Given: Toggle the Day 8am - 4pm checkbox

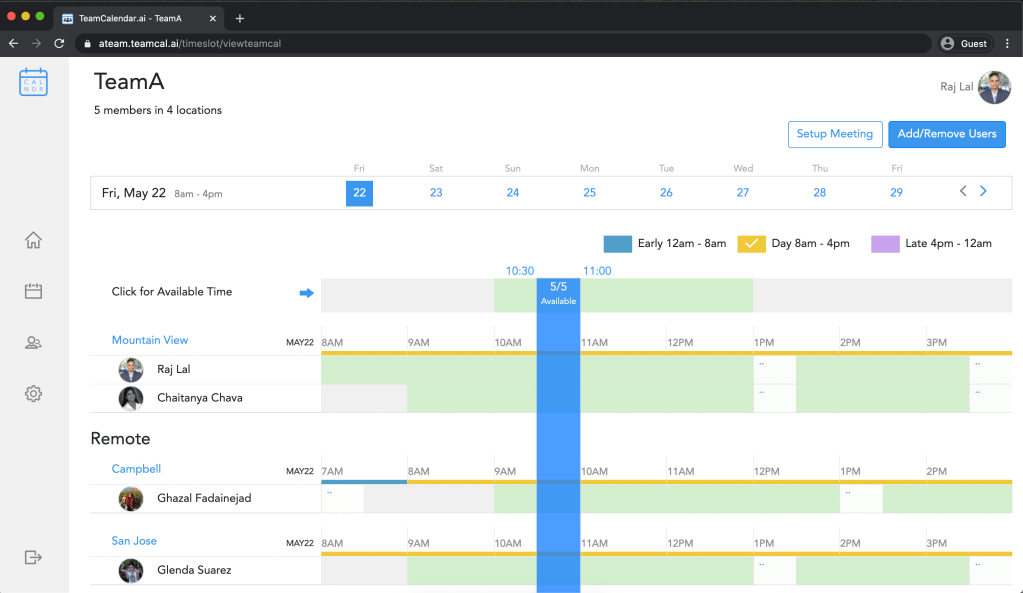Looking at the screenshot, I should tap(751, 243).
